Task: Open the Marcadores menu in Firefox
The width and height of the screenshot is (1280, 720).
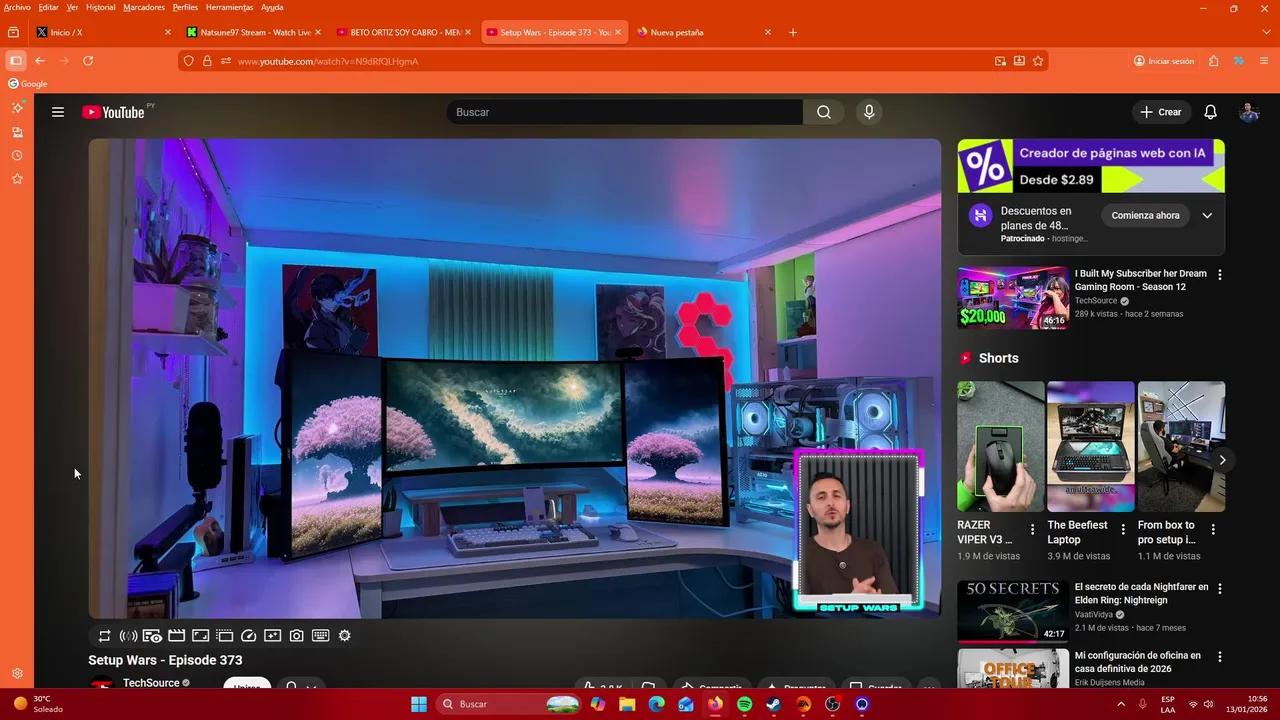Action: coord(143,7)
